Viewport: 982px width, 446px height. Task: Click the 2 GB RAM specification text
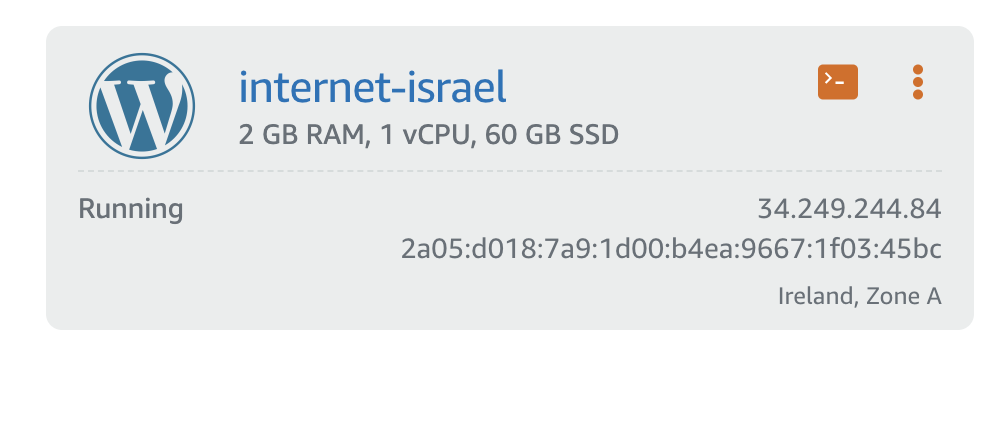tap(301, 135)
